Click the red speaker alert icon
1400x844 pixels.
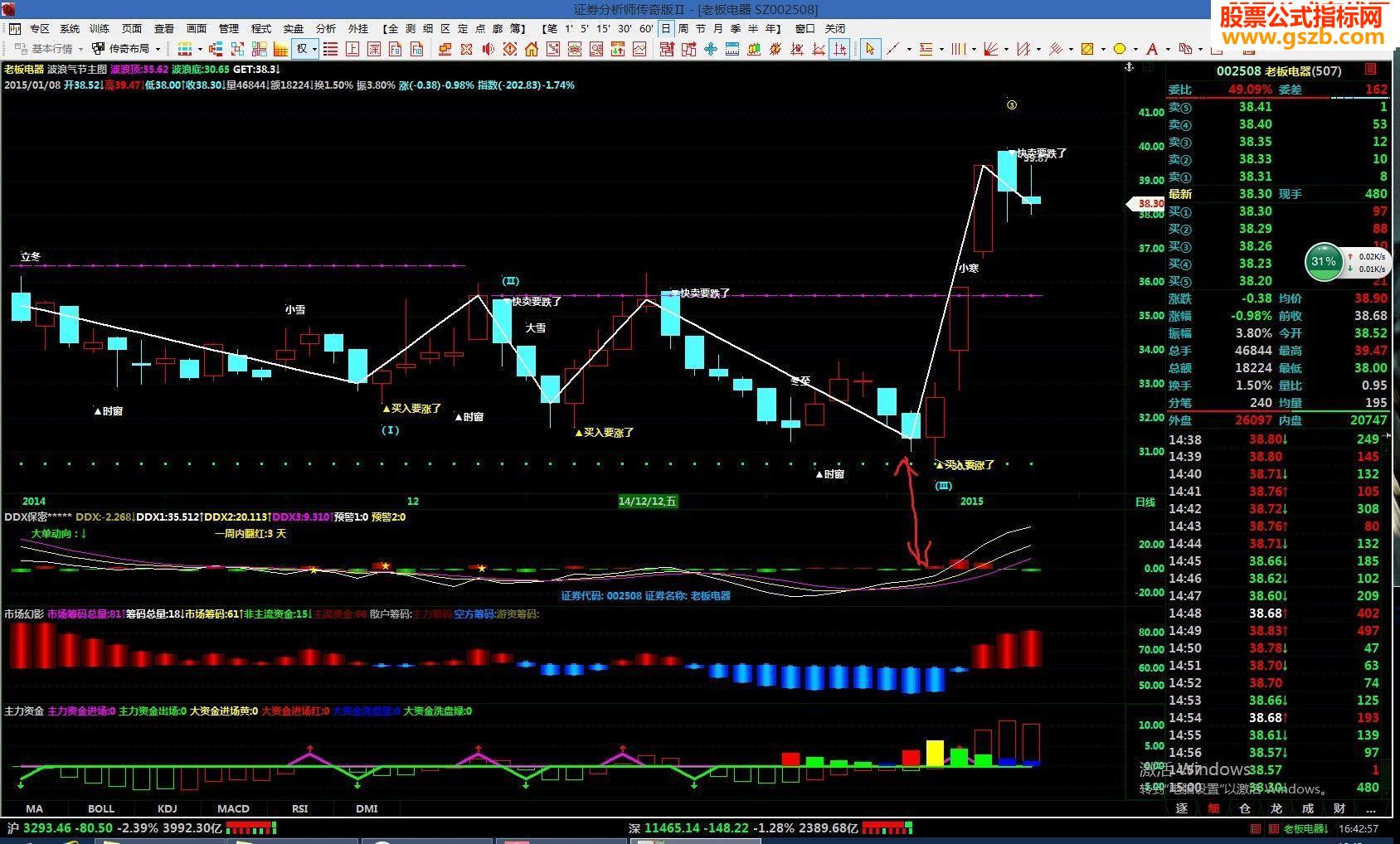tap(488, 49)
